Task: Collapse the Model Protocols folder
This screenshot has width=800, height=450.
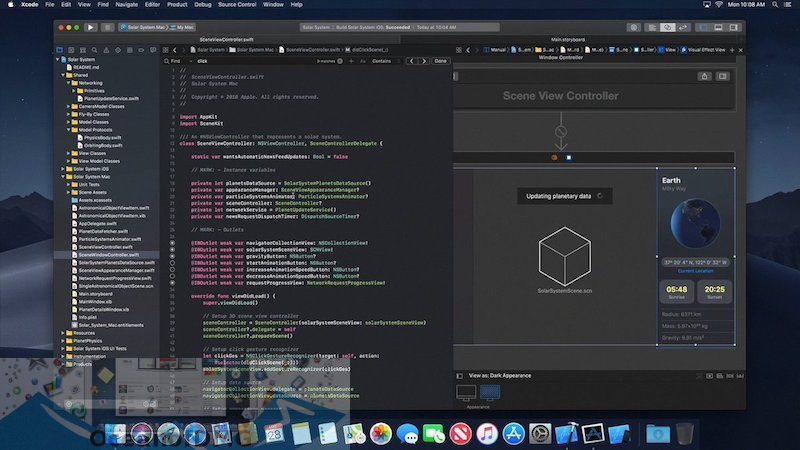Action: (x=68, y=130)
